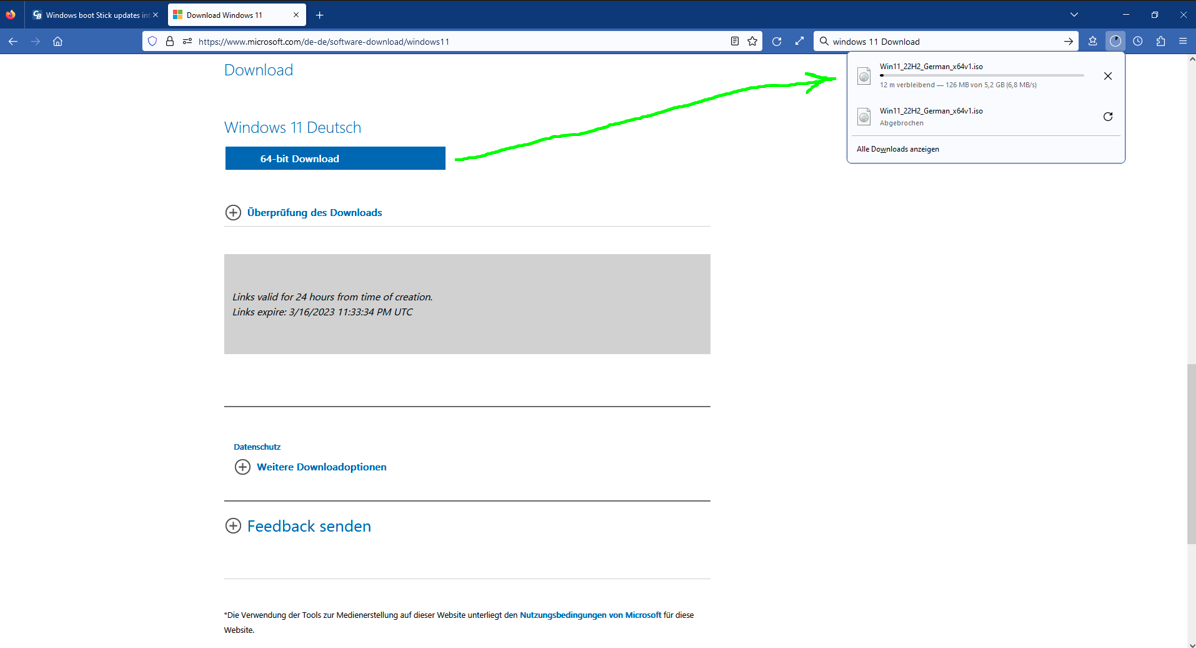Click the magnifier icon in search box
The height and width of the screenshot is (648, 1196).
824,41
